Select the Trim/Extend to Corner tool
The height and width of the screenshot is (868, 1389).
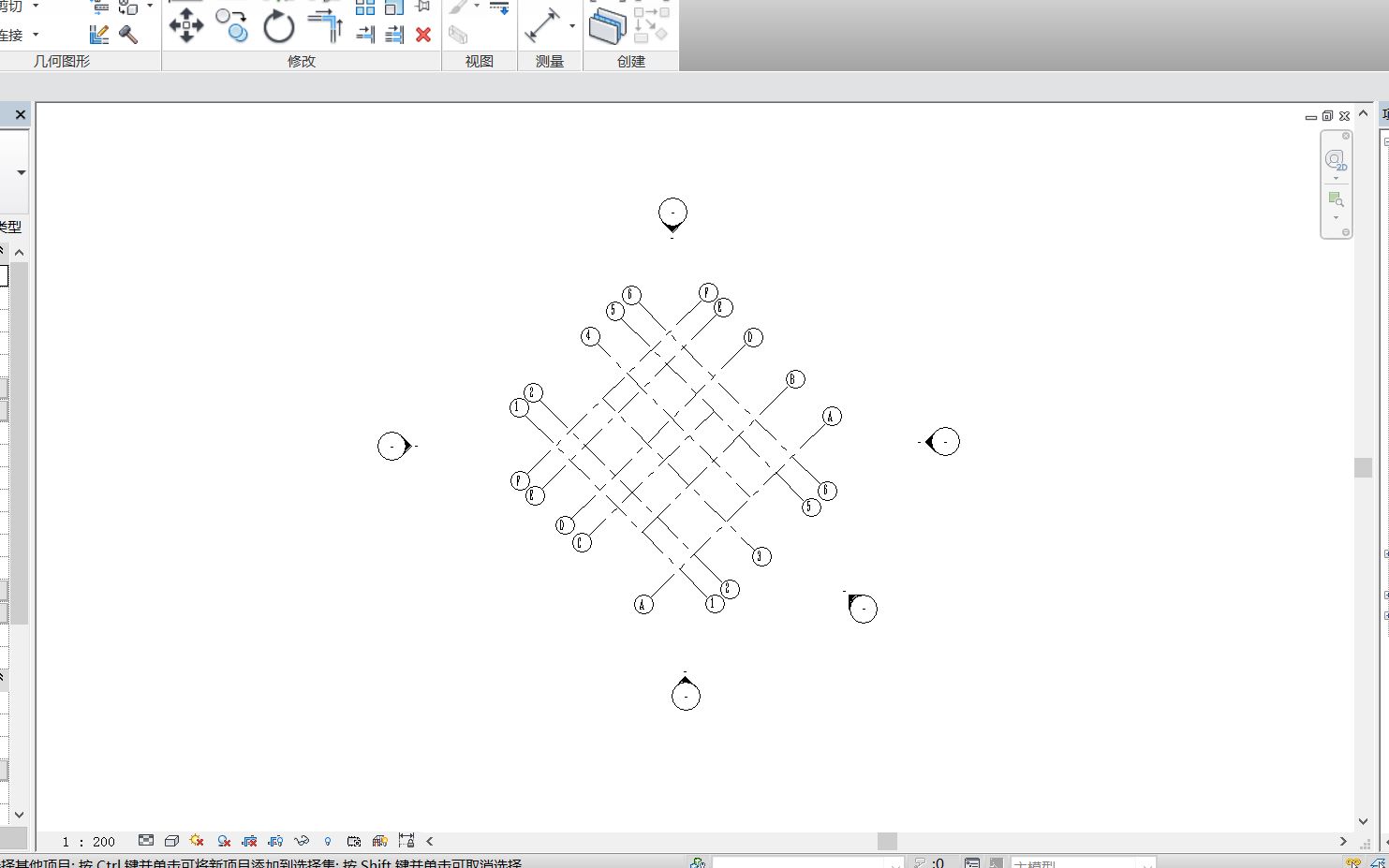tap(325, 26)
